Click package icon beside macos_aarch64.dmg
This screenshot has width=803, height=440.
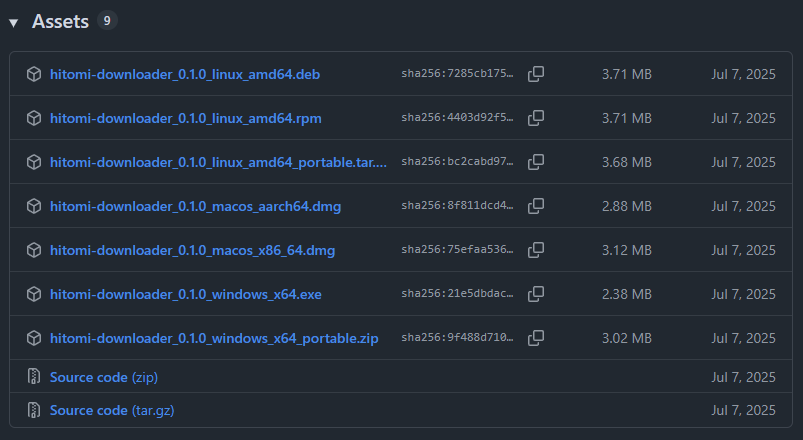34,206
